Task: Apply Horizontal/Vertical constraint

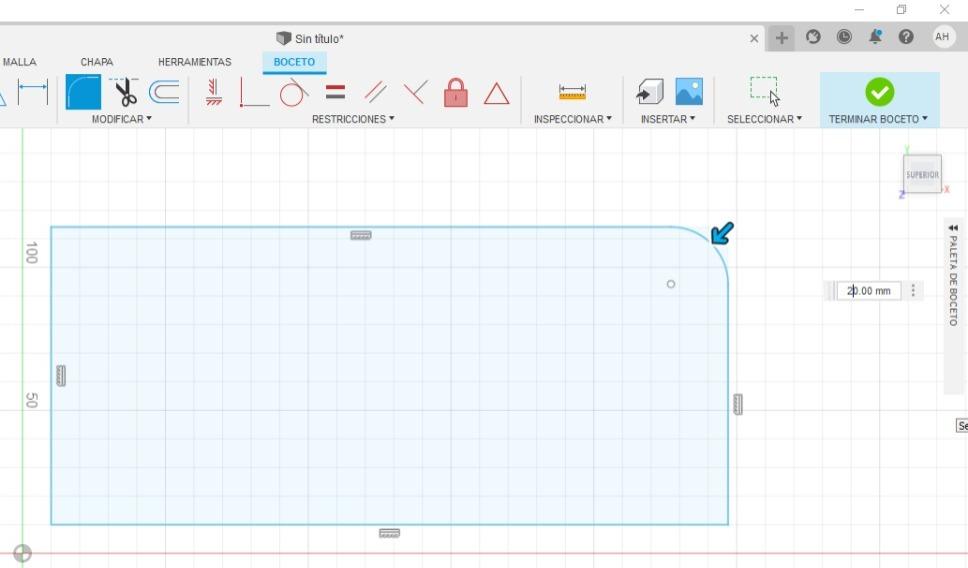Action: pyautogui.click(x=214, y=92)
